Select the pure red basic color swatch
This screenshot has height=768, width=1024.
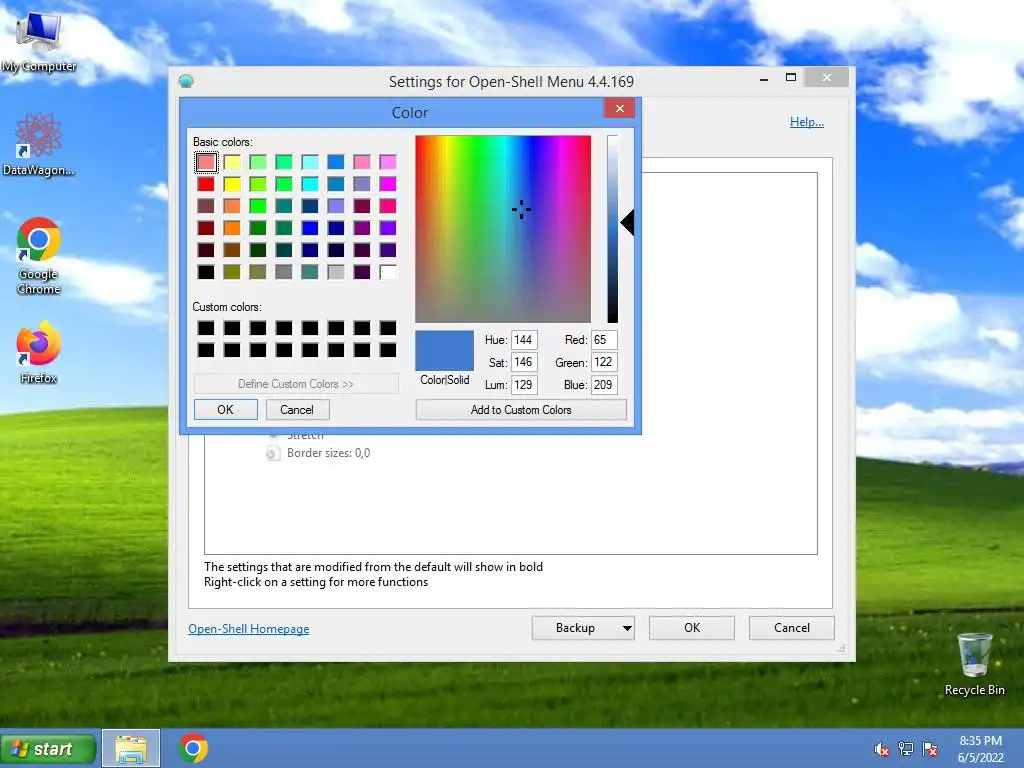point(206,184)
